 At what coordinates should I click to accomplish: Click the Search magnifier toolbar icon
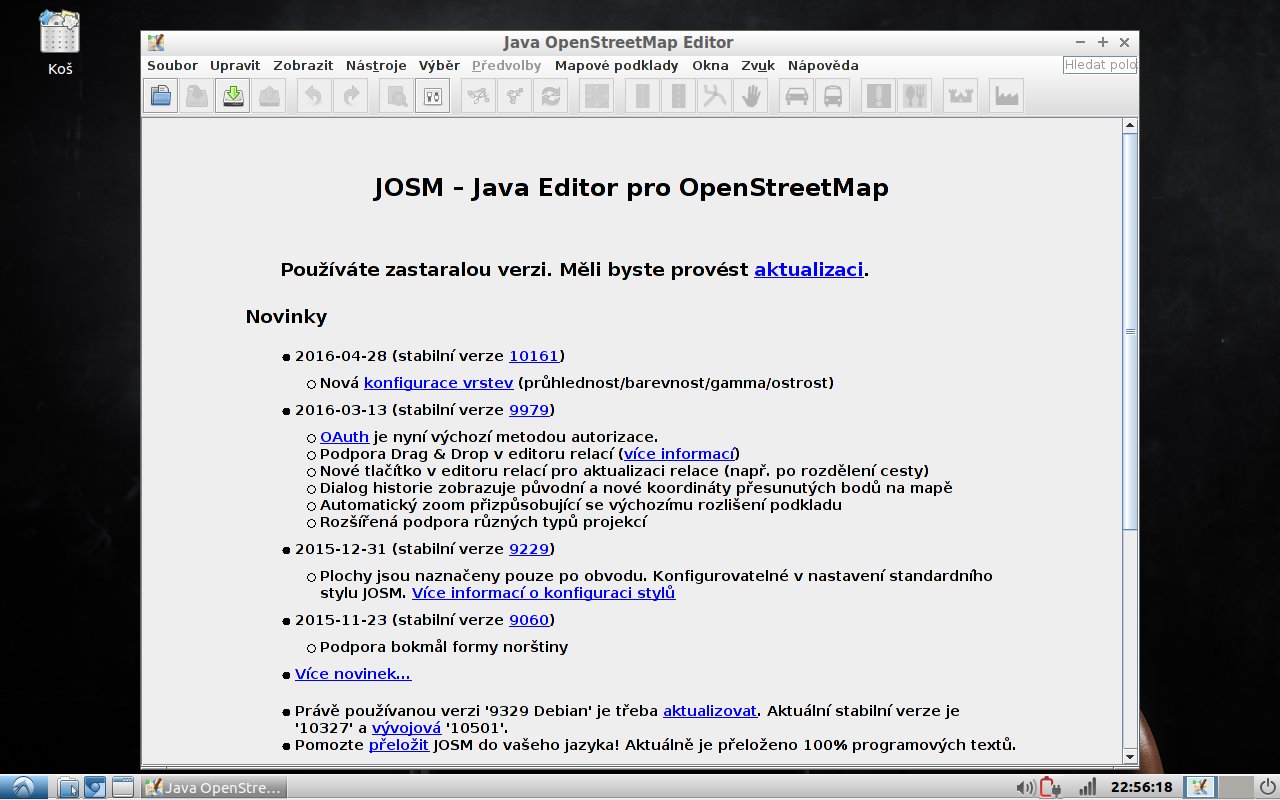(x=397, y=96)
